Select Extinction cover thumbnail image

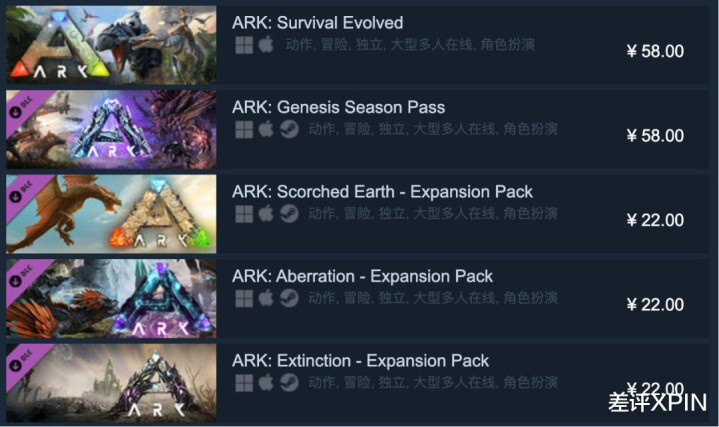click(111, 383)
